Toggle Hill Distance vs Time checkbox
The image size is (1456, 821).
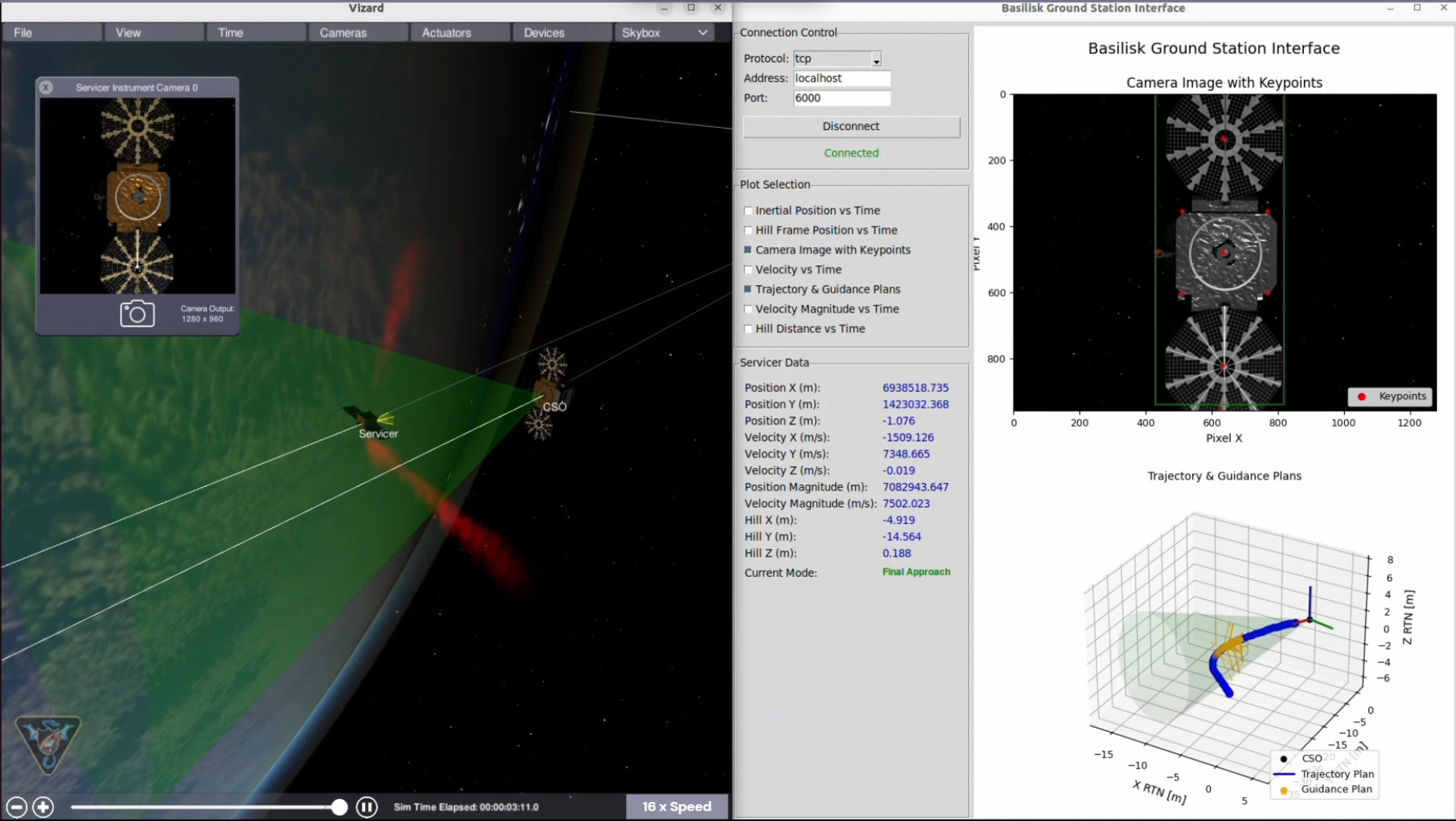pyautogui.click(x=748, y=329)
